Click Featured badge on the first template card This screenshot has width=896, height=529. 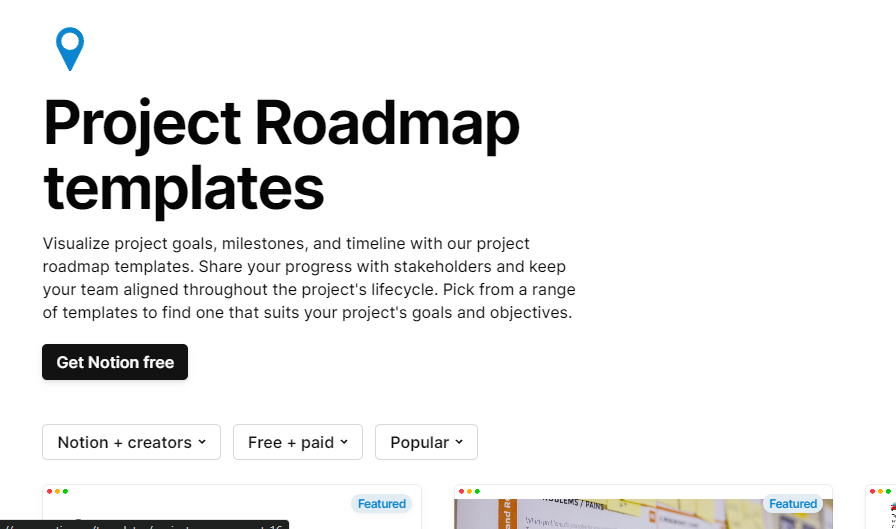point(382,504)
